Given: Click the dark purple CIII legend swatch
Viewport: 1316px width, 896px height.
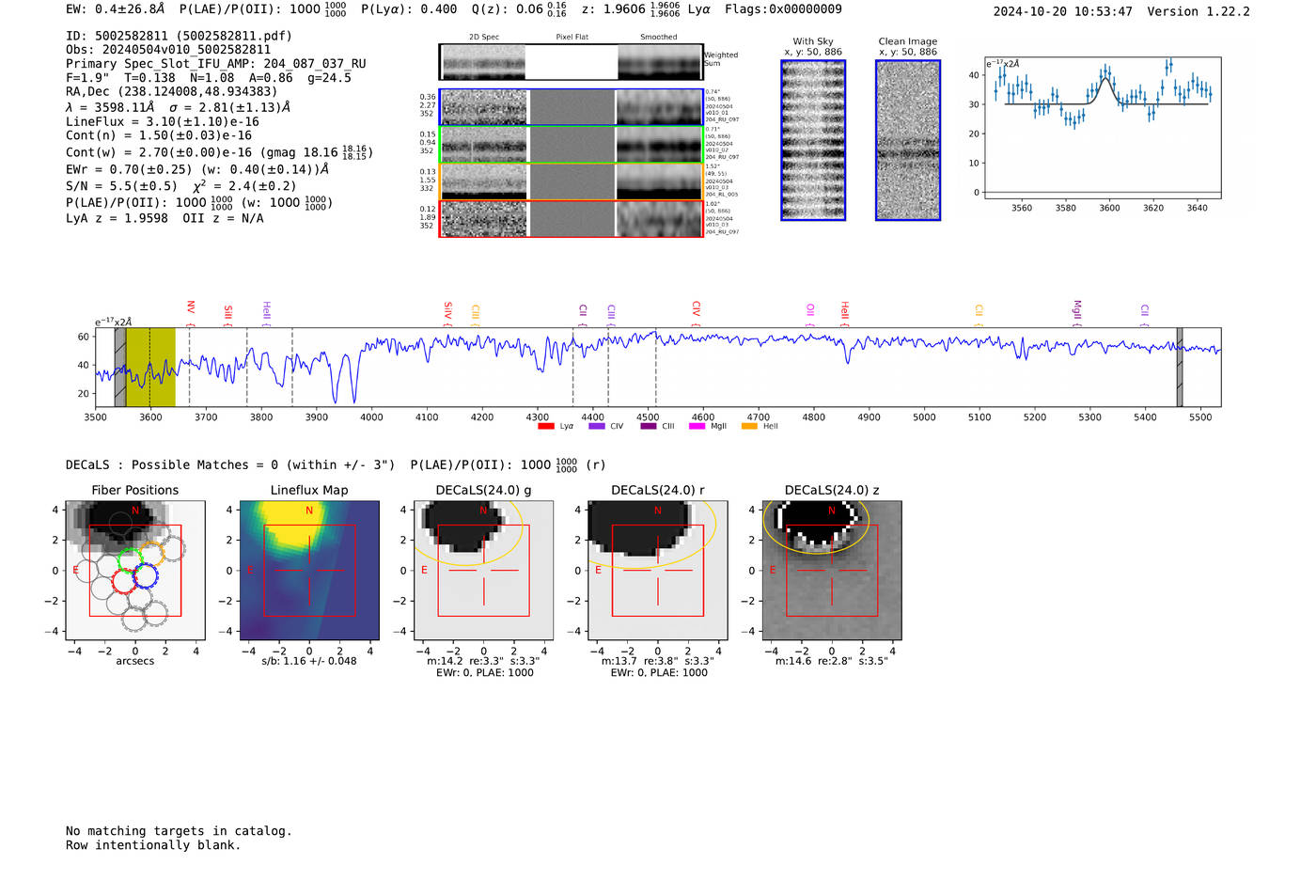Looking at the screenshot, I should point(648,426).
